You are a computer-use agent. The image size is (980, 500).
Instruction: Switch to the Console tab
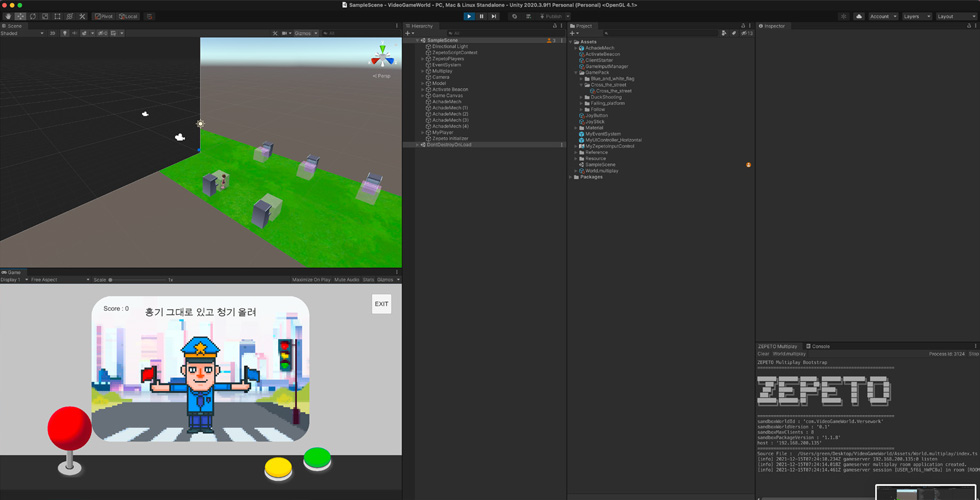point(819,346)
